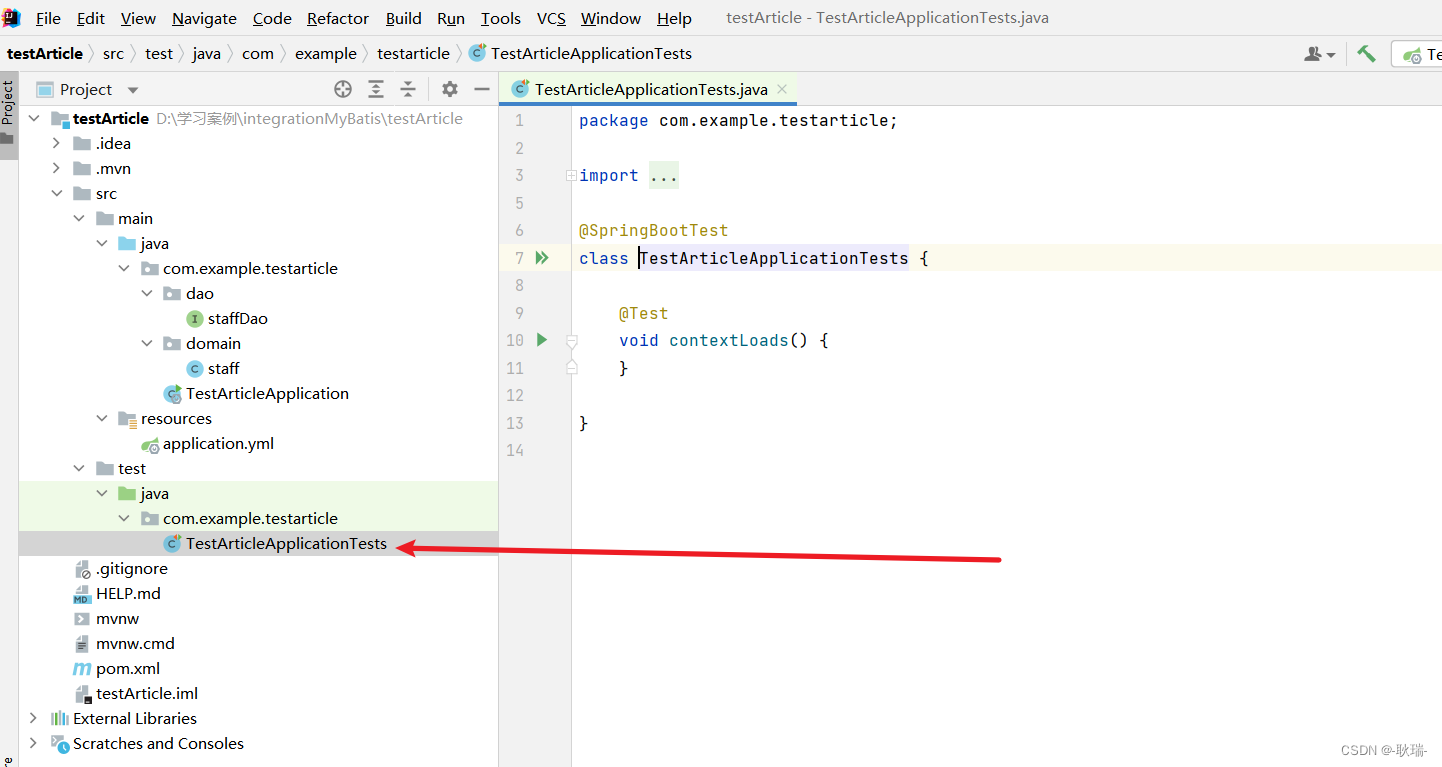Open the Code menu
Viewport: 1442px width, 767px height.
[272, 18]
